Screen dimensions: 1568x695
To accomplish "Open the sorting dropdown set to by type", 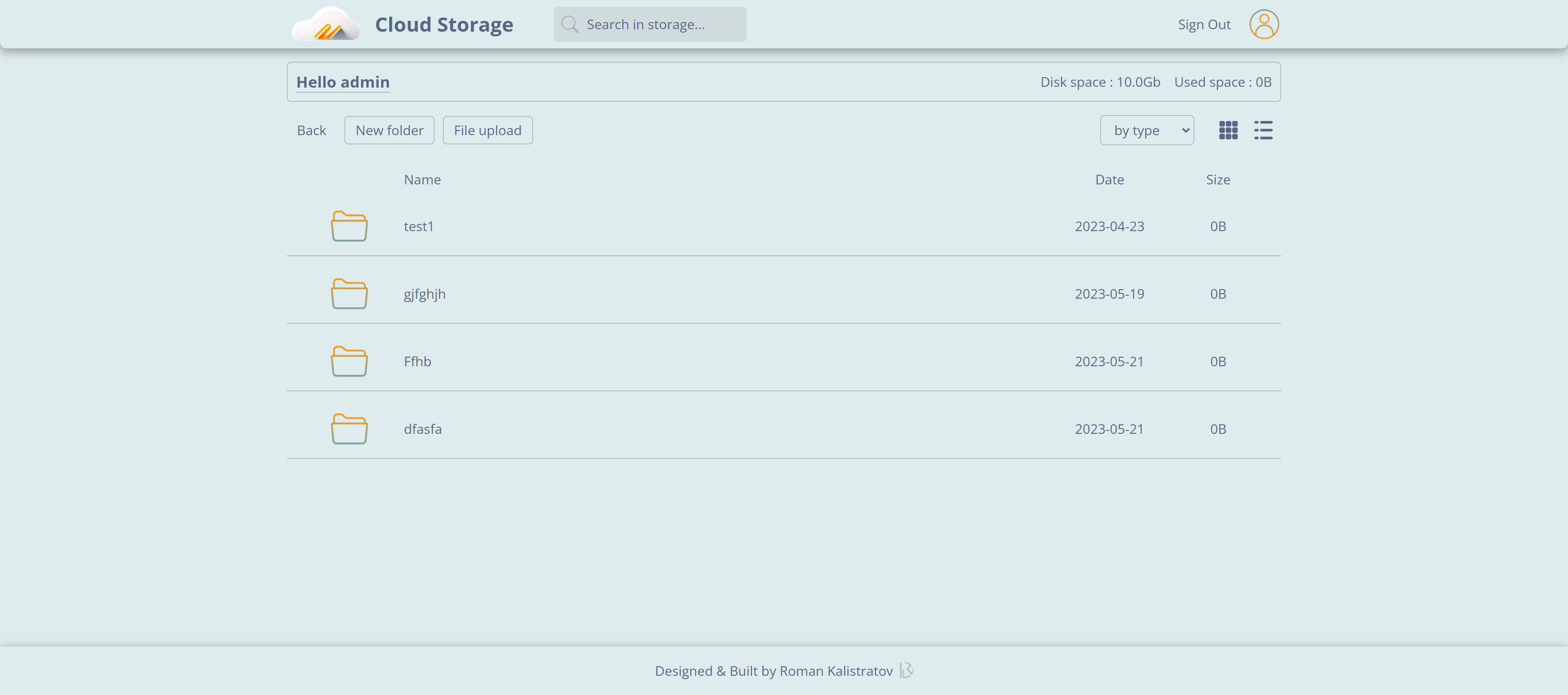I will click(x=1147, y=130).
